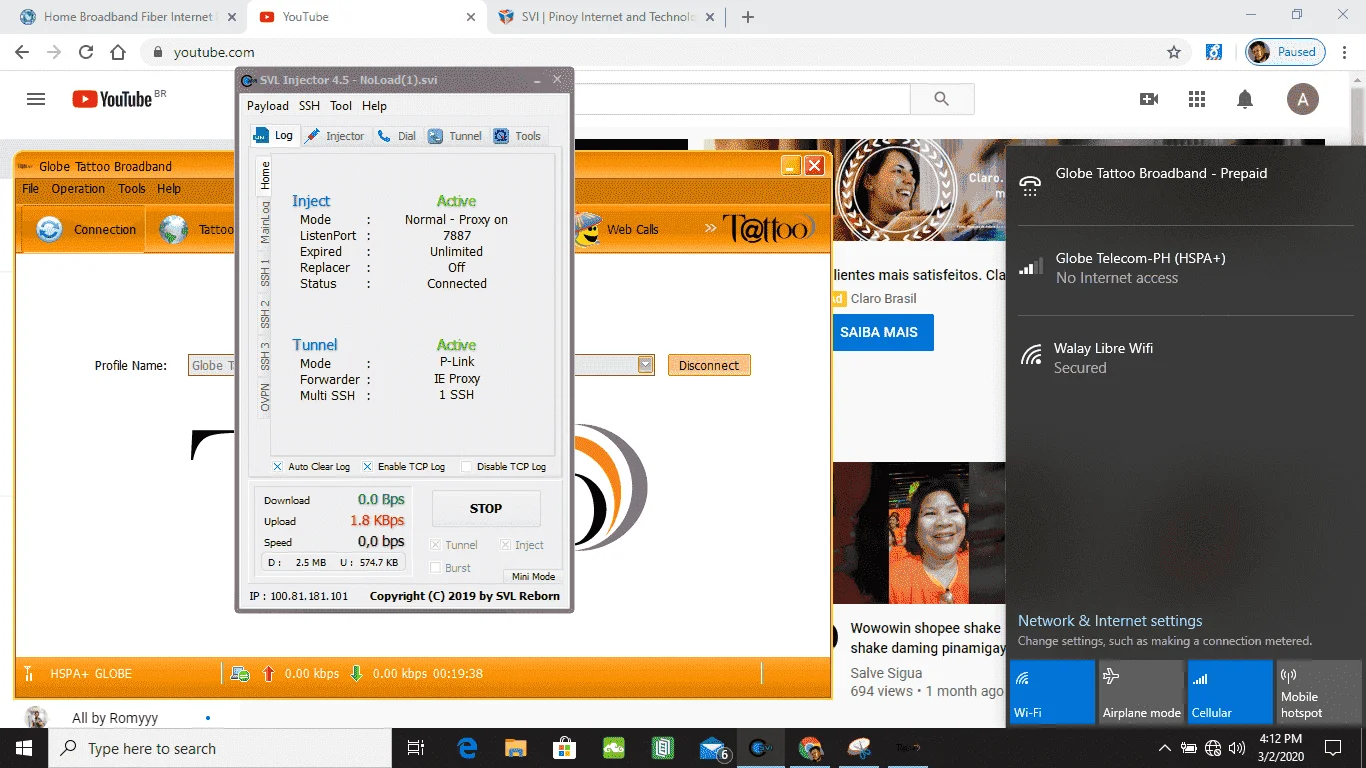The image size is (1366, 768).
Task: Check the Burst checkbox
Action: [x=435, y=568]
